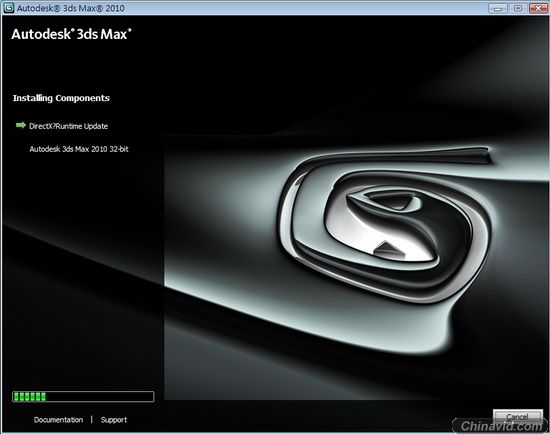Click the 3ds Max title bar icon
The width and height of the screenshot is (550, 434).
point(8,8)
